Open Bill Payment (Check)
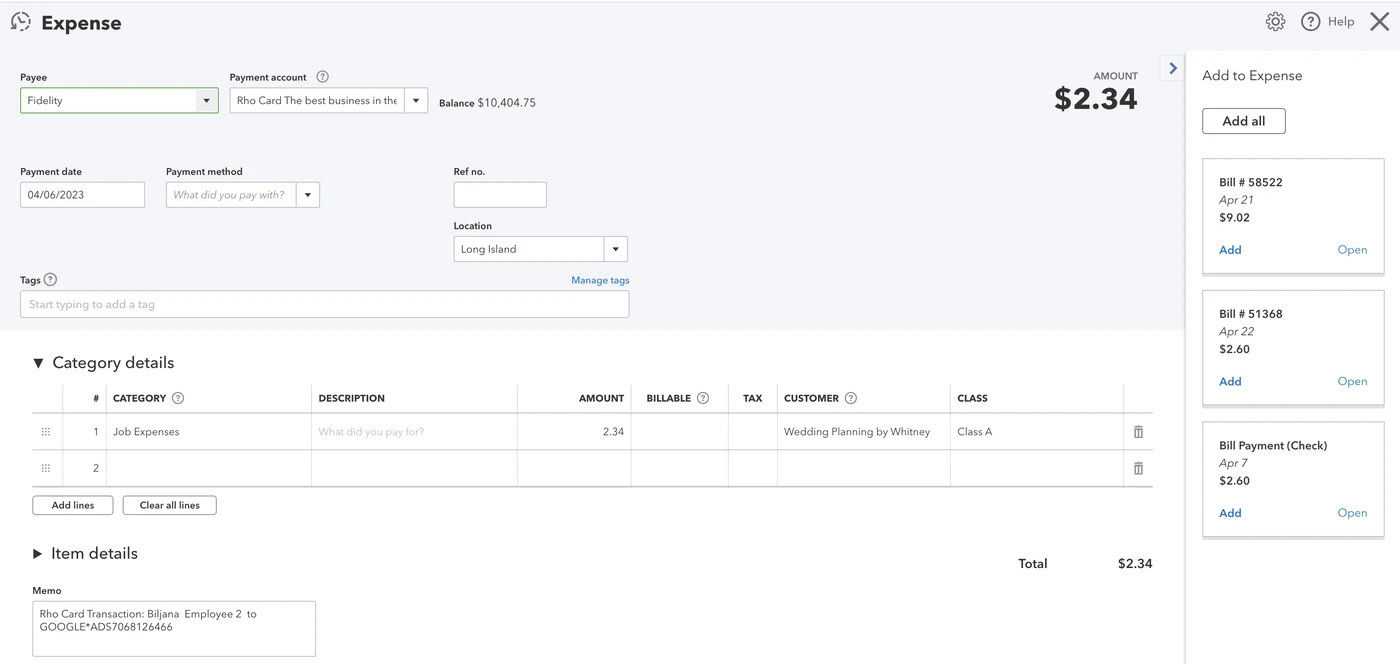Image resolution: width=1400 pixels, height=664 pixels. 1352,513
